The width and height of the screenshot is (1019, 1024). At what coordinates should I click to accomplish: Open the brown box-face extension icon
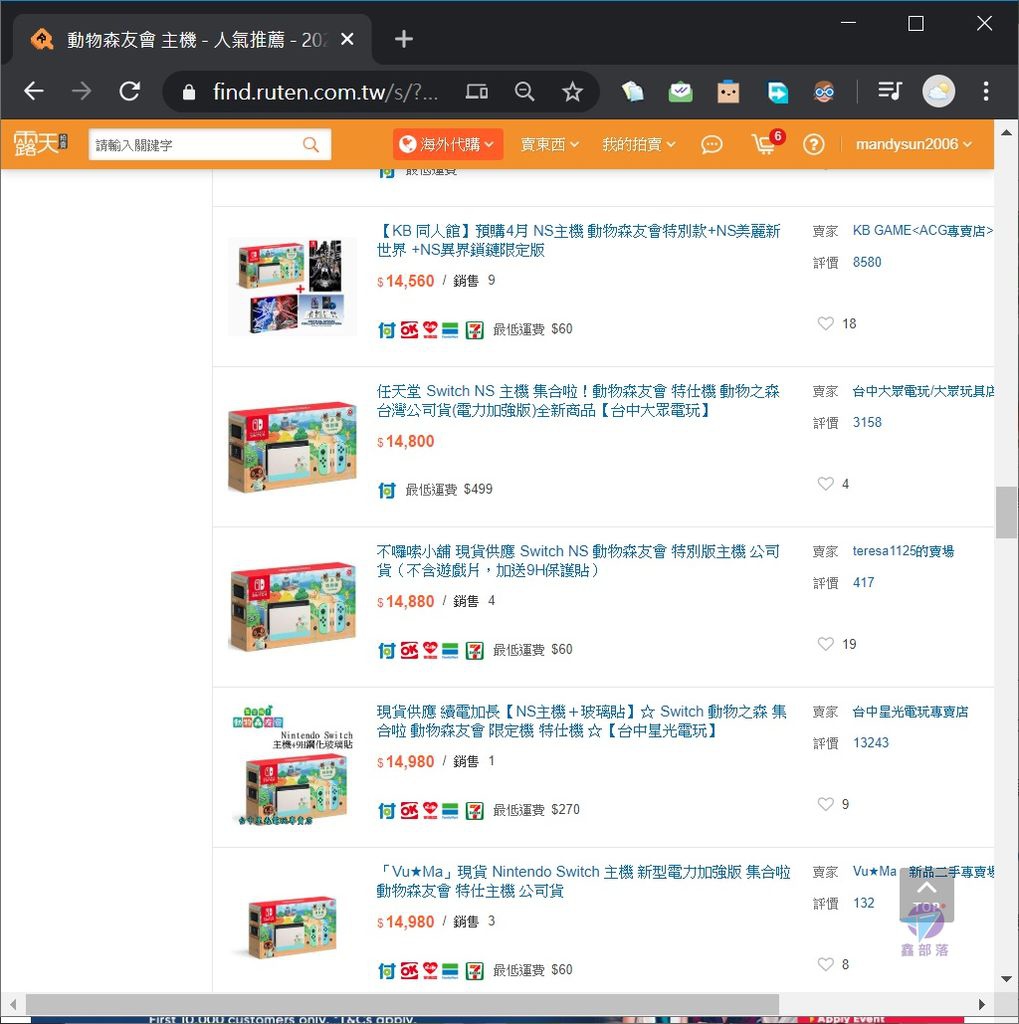tap(728, 91)
